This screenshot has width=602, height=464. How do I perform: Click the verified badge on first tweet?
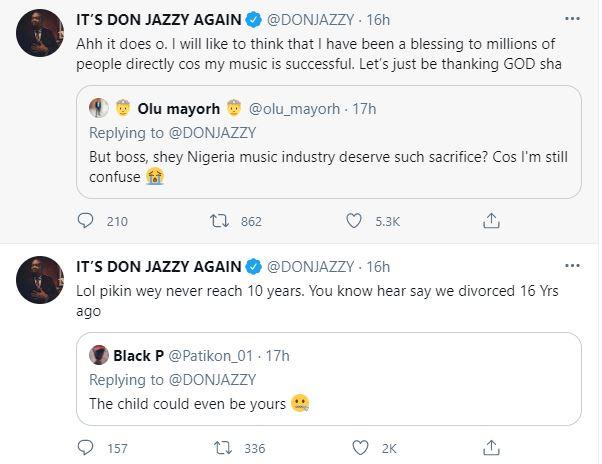click(x=254, y=20)
